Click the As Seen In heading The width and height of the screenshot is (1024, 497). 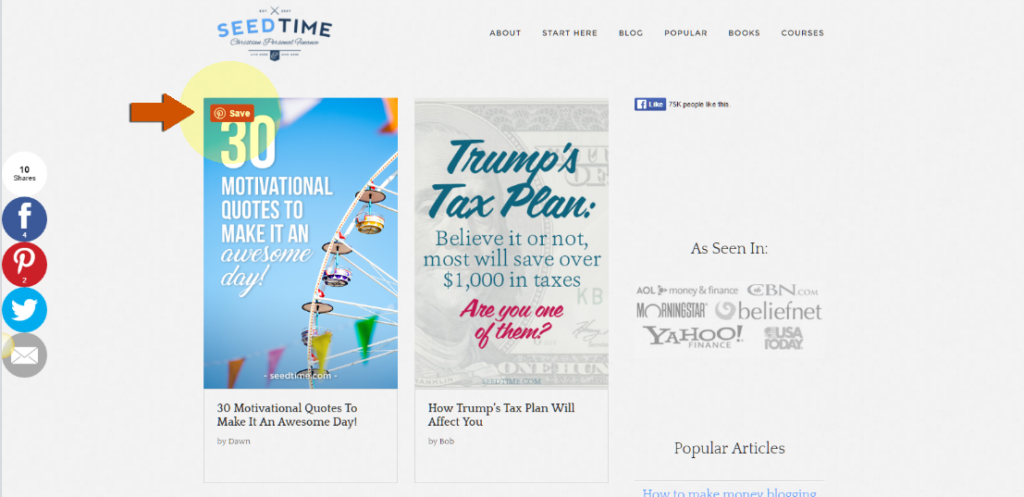coord(729,249)
